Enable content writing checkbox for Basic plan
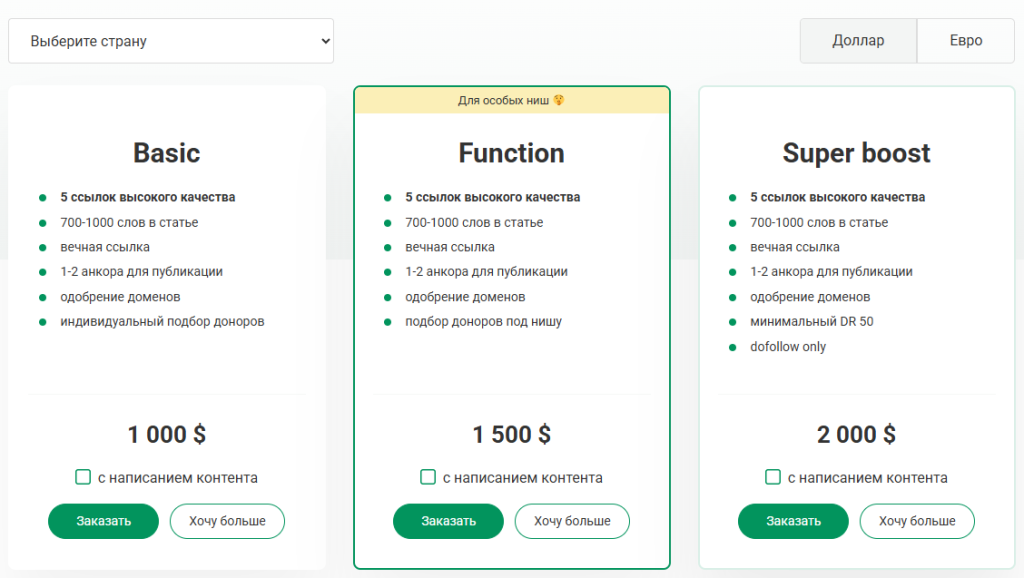 83,477
